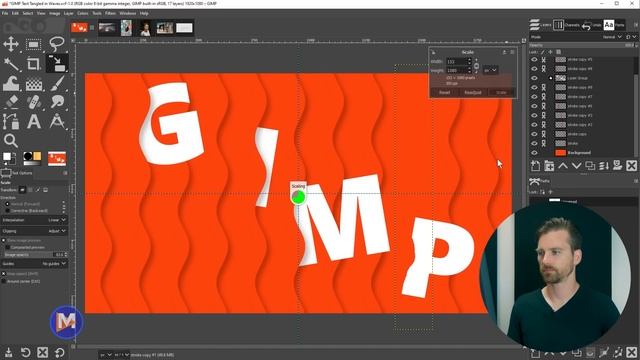Raise the selected layer one step
The image size is (640, 360).
[x=563, y=166]
